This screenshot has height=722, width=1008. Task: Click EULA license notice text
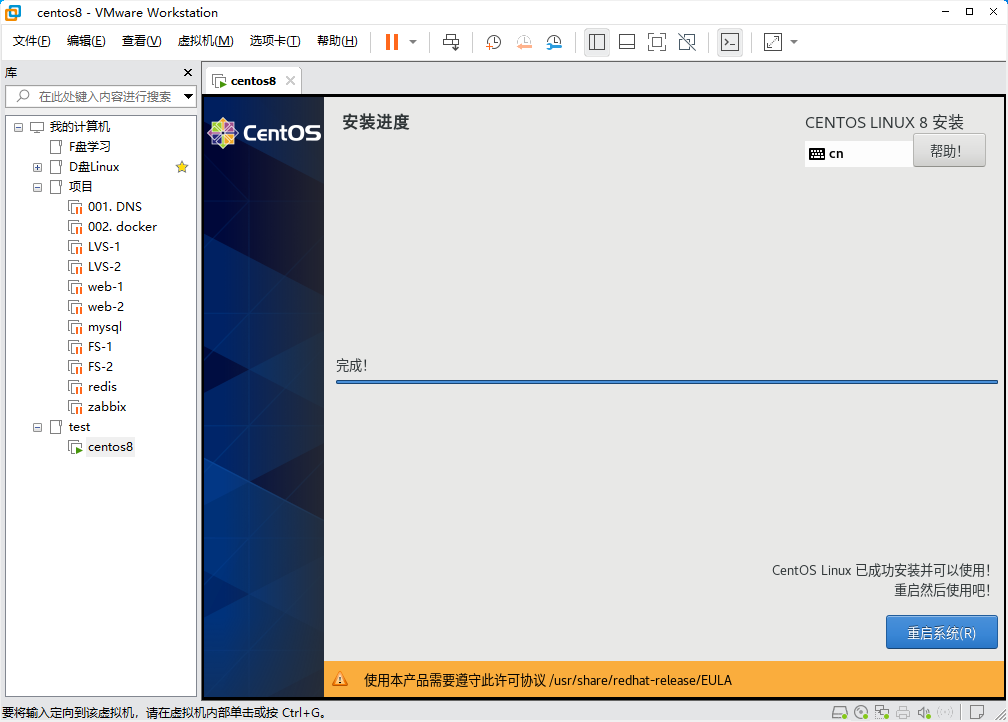pyautogui.click(x=548, y=680)
